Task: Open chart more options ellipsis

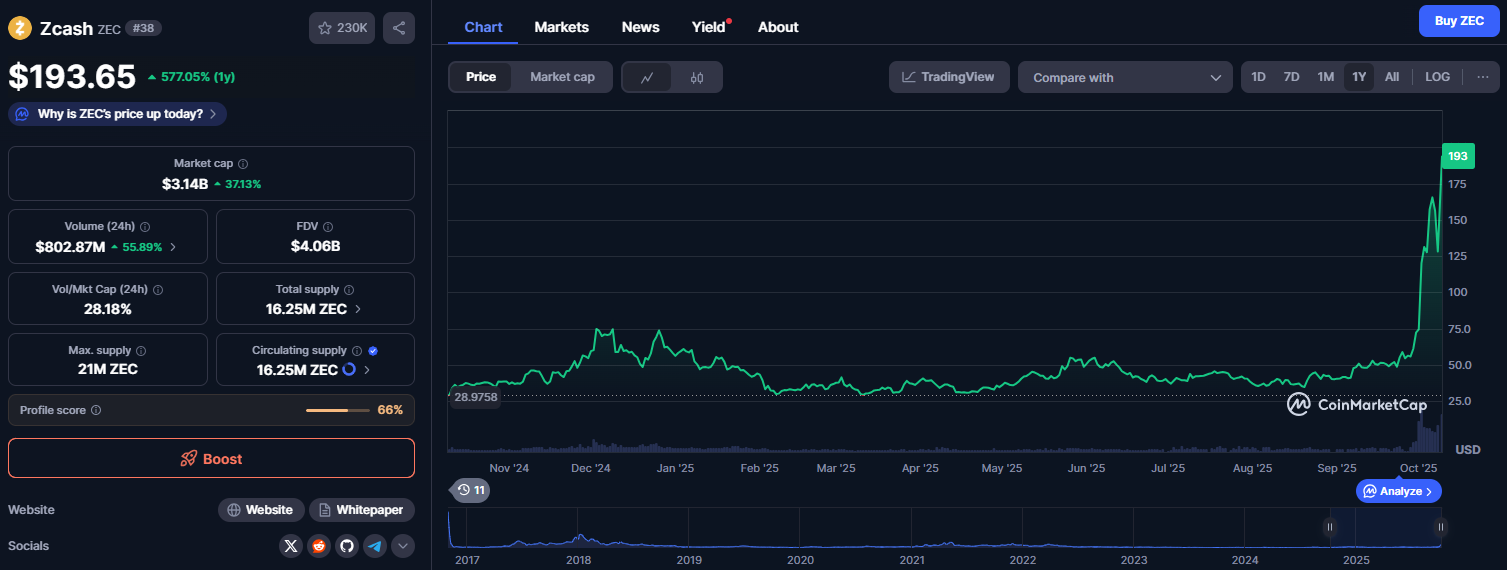Action: 1482,77
